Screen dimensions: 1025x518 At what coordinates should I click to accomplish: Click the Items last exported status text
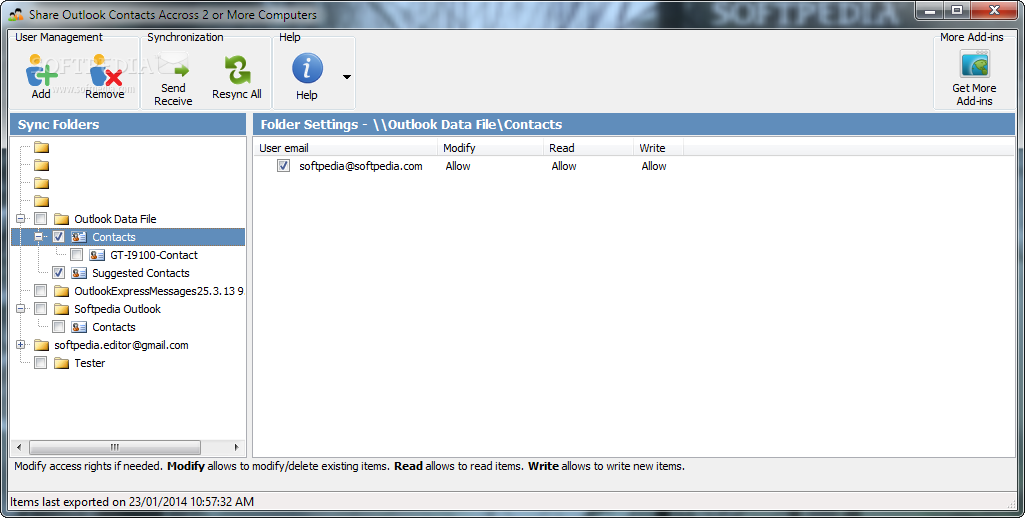point(132,502)
